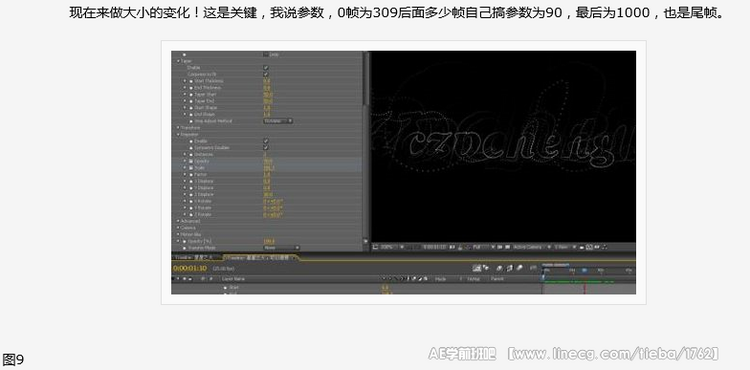Toggle the Symmetric Doubler checkbox
Image resolution: width=750 pixels, height=370 pixels.
click(266, 147)
